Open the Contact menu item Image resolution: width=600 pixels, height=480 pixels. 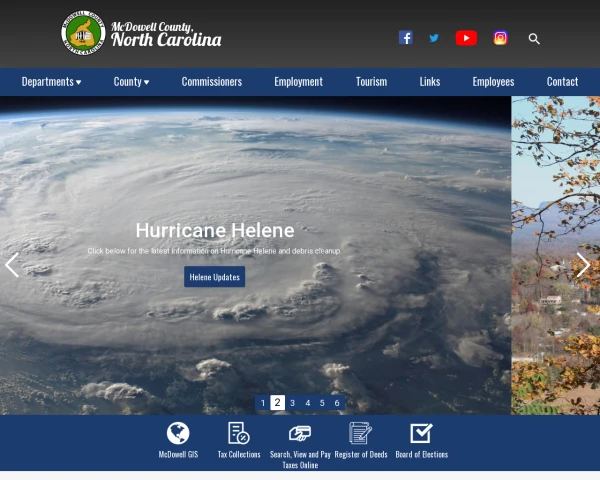562,82
